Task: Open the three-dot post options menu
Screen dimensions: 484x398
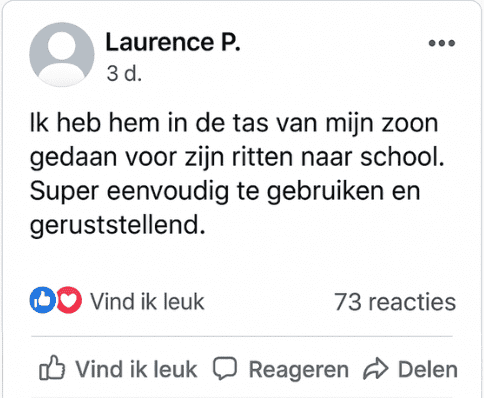Action: pos(442,43)
